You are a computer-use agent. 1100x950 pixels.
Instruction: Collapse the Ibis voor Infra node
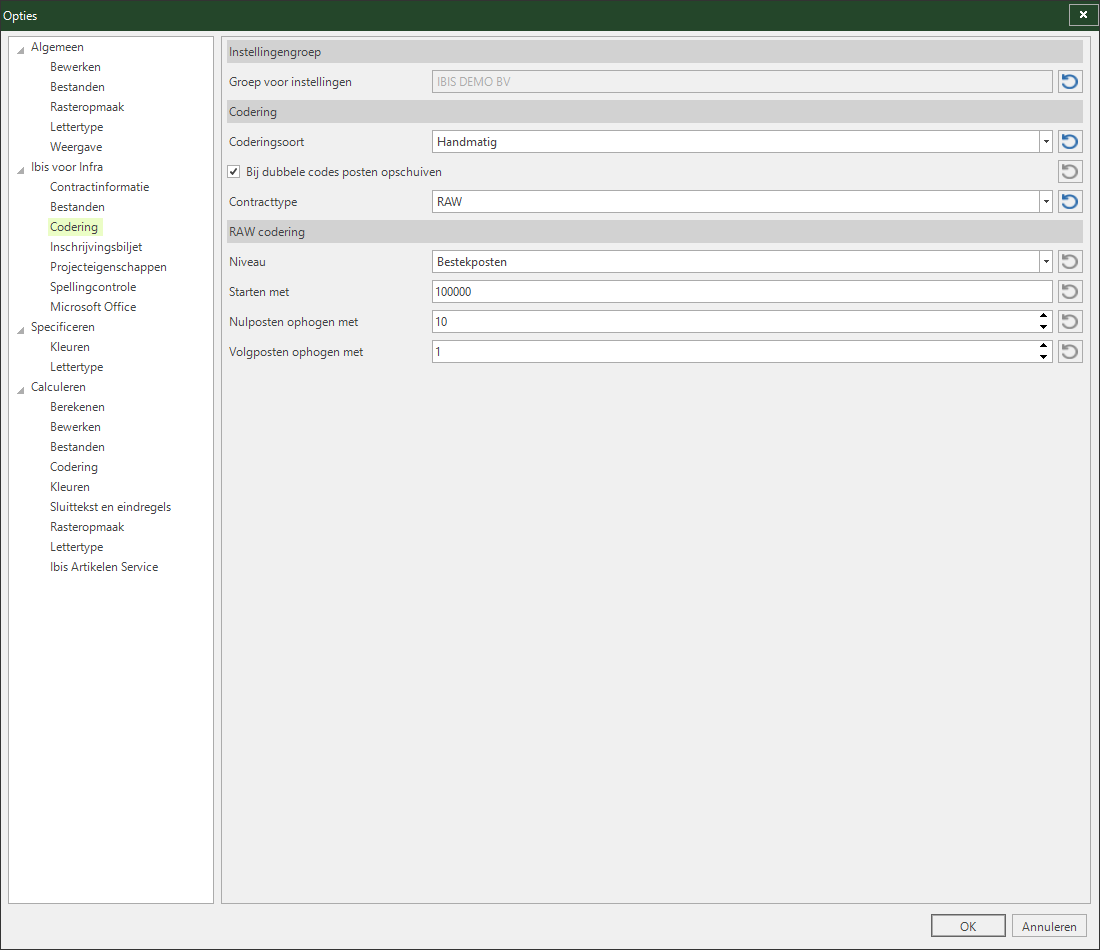21,169
